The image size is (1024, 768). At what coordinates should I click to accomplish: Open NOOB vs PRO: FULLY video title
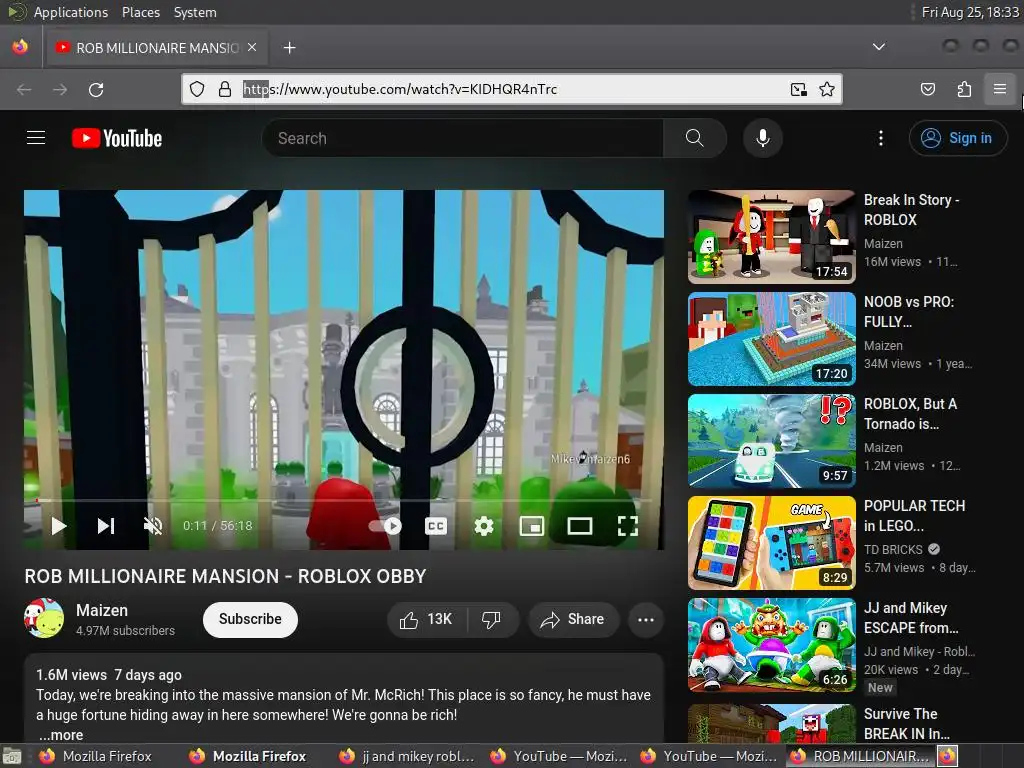909,312
